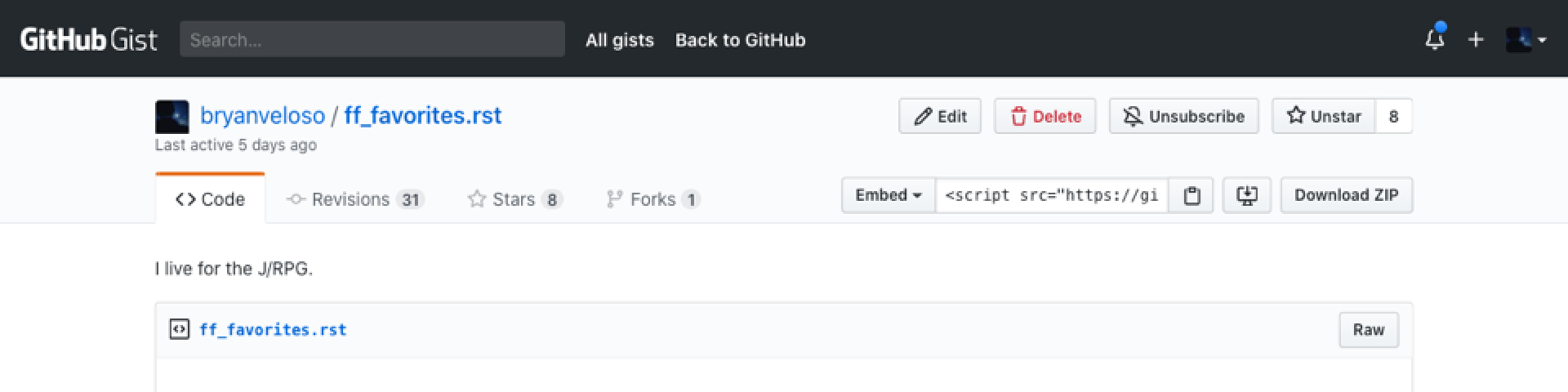Click the open in desktop icon
Image resolution: width=1568 pixels, height=392 pixels.
(x=1246, y=195)
